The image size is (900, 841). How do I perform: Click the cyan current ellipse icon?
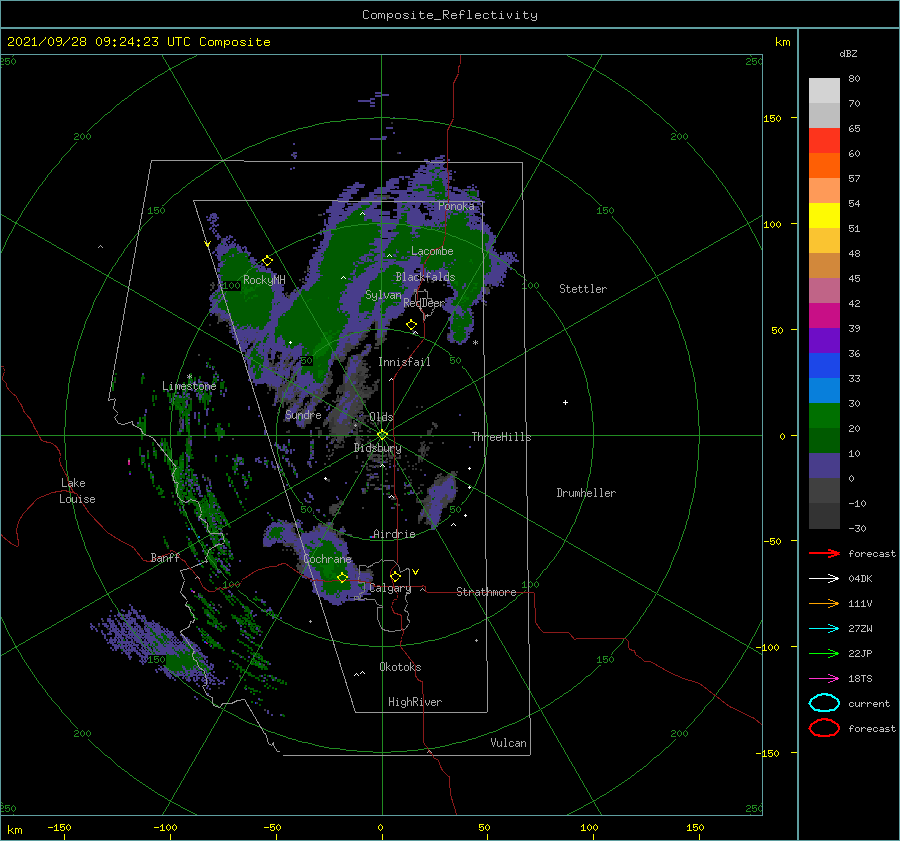824,703
